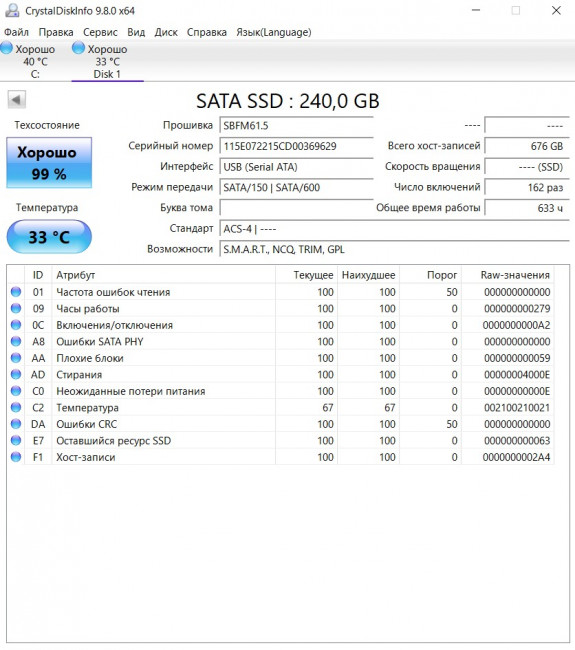Click the CrystalDiskInfo app icon in title bar
Screen dimensions: 575x650
point(12,10)
